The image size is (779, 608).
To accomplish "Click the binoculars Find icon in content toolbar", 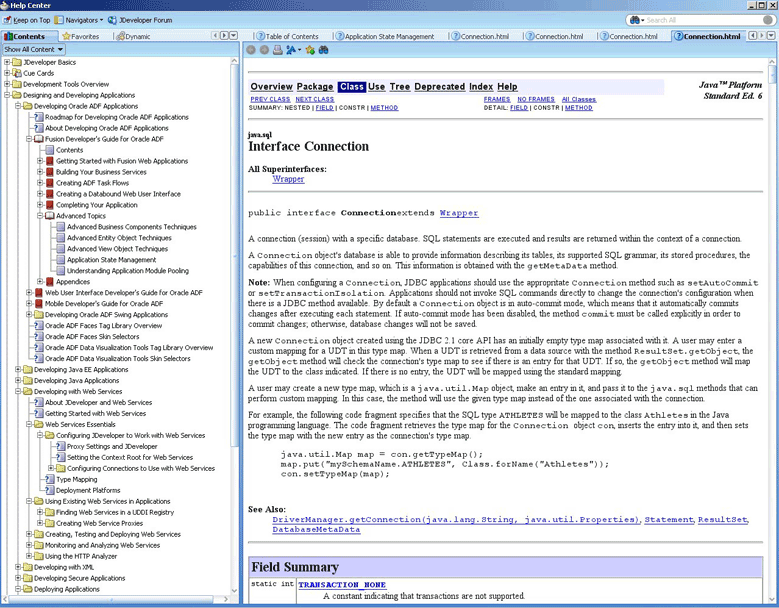I will 324,49.
